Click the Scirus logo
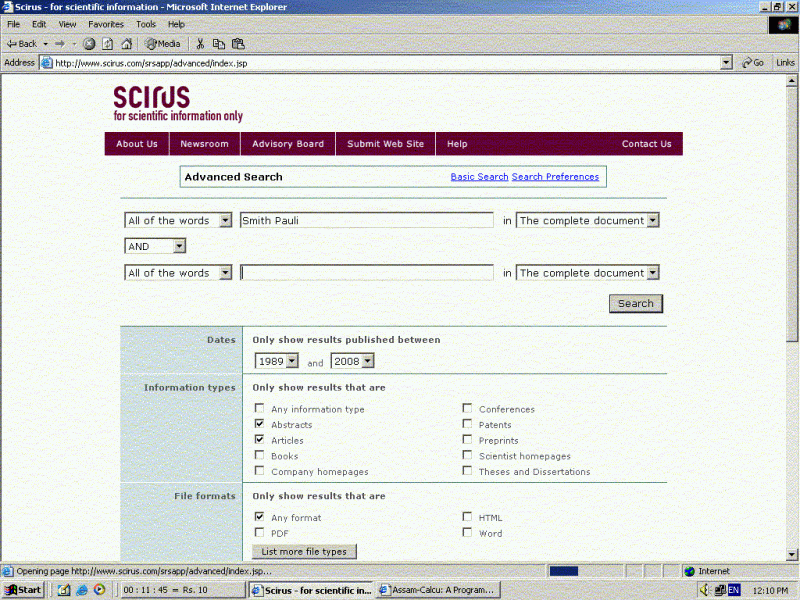 [x=178, y=104]
